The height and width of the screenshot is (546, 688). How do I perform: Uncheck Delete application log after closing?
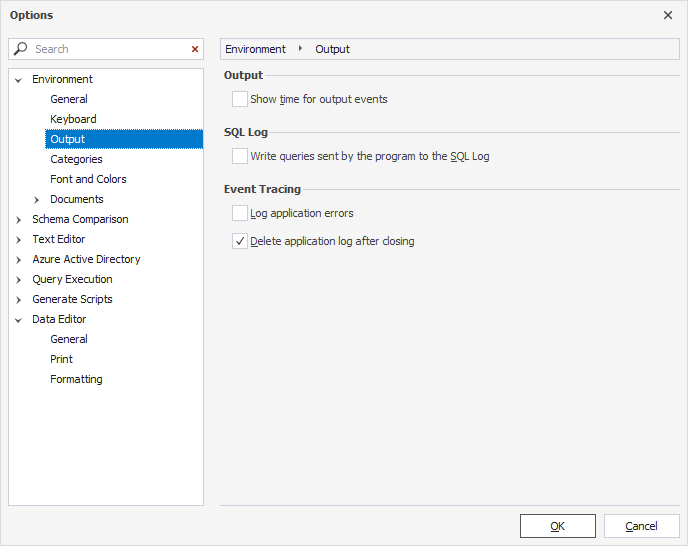click(240, 241)
